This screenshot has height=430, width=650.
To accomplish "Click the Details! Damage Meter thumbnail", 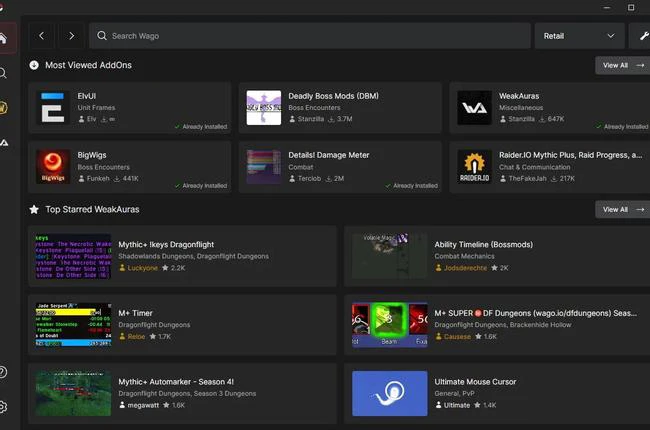I will coord(264,167).
